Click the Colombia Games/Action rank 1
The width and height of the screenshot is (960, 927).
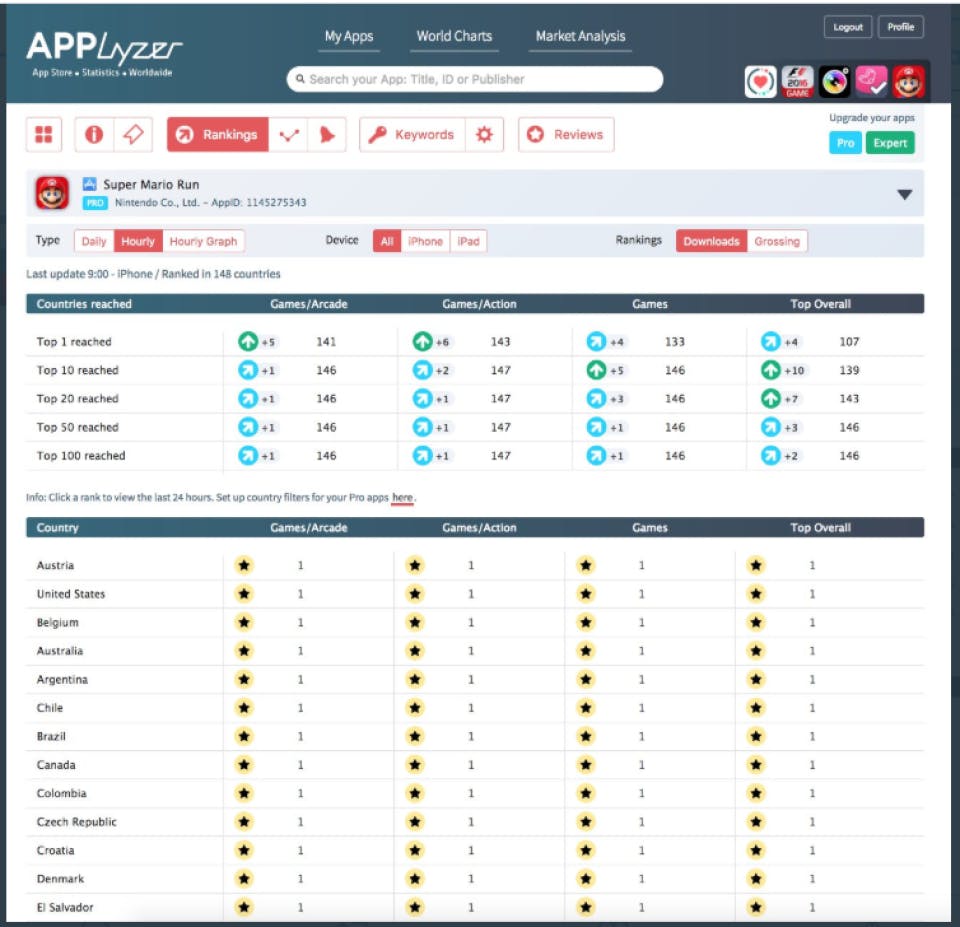471,793
